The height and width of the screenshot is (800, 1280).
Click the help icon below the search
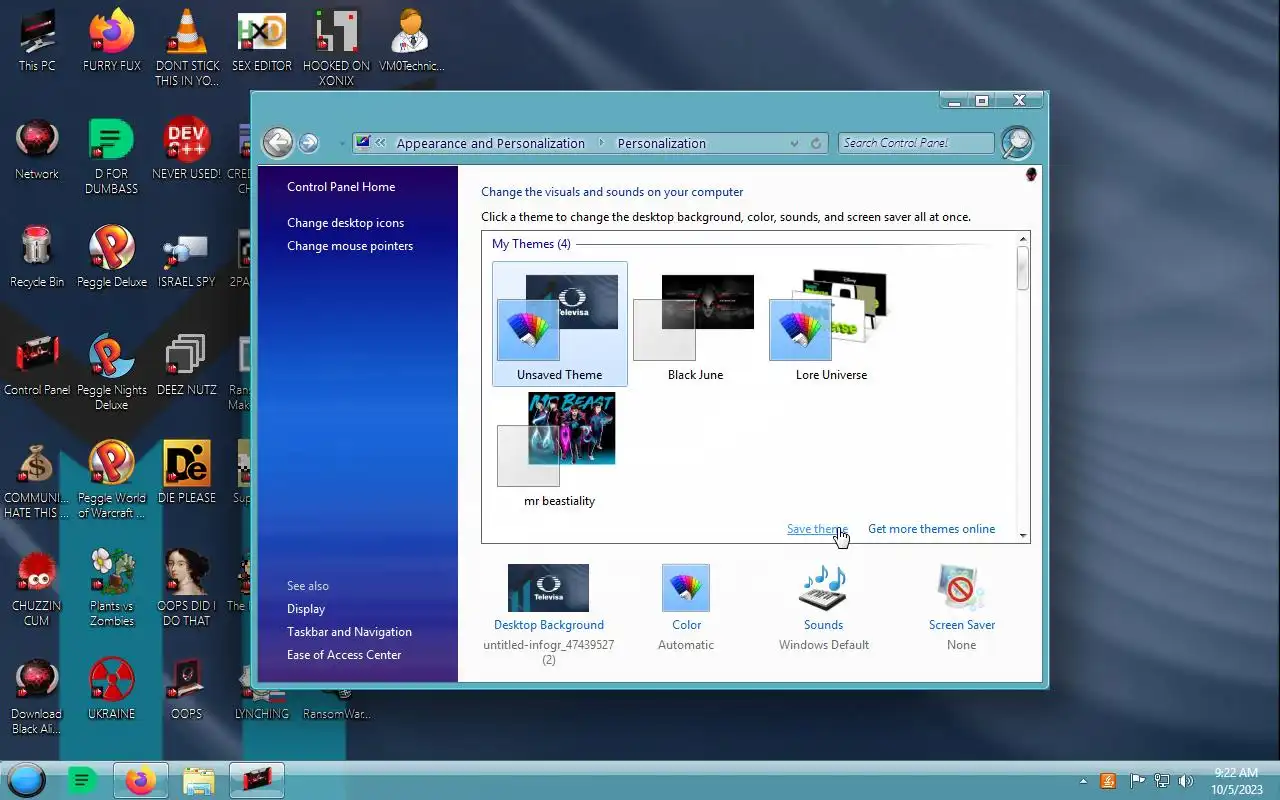click(x=1030, y=175)
